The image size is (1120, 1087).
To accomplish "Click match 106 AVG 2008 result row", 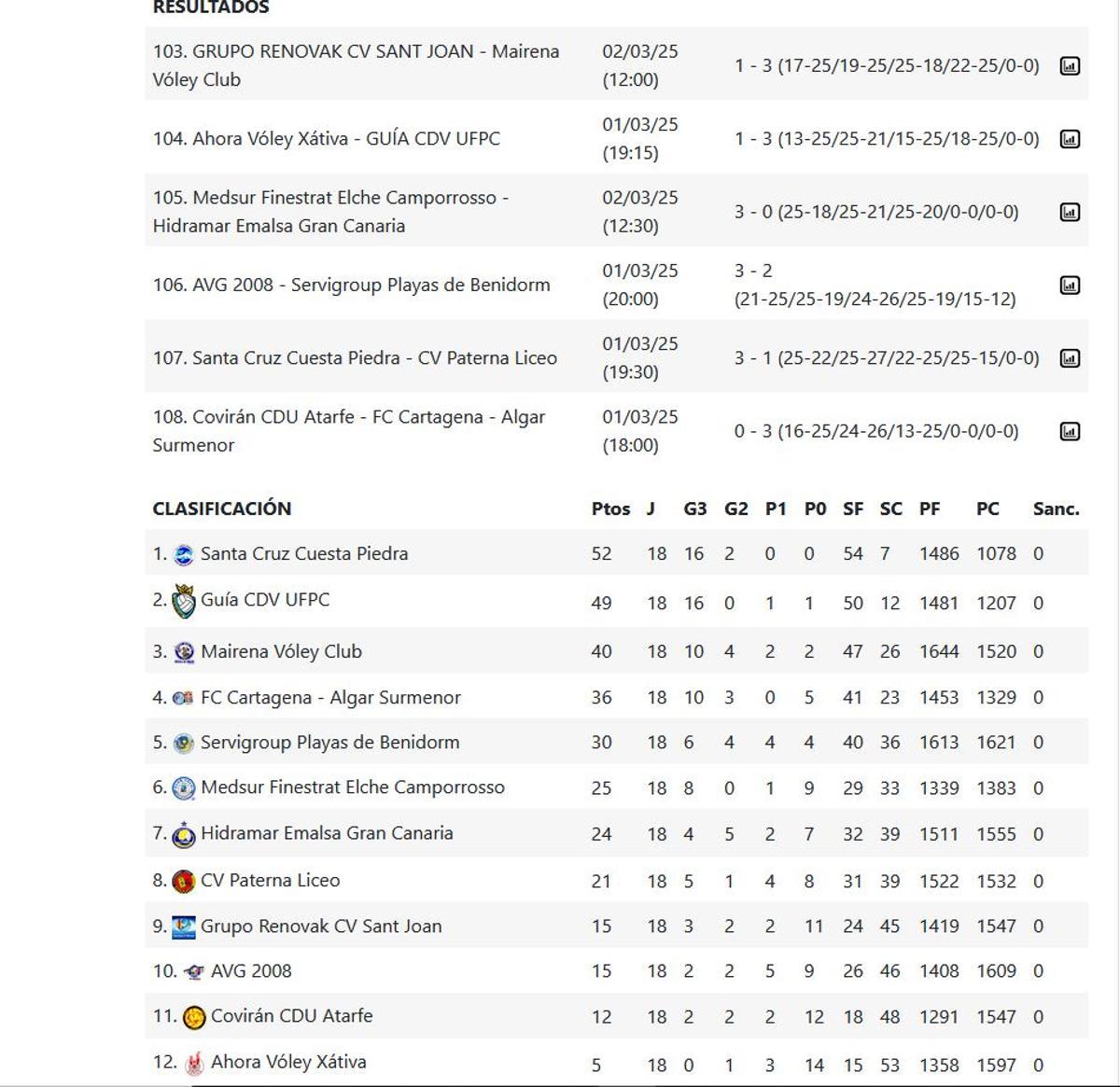I will 351,285.
